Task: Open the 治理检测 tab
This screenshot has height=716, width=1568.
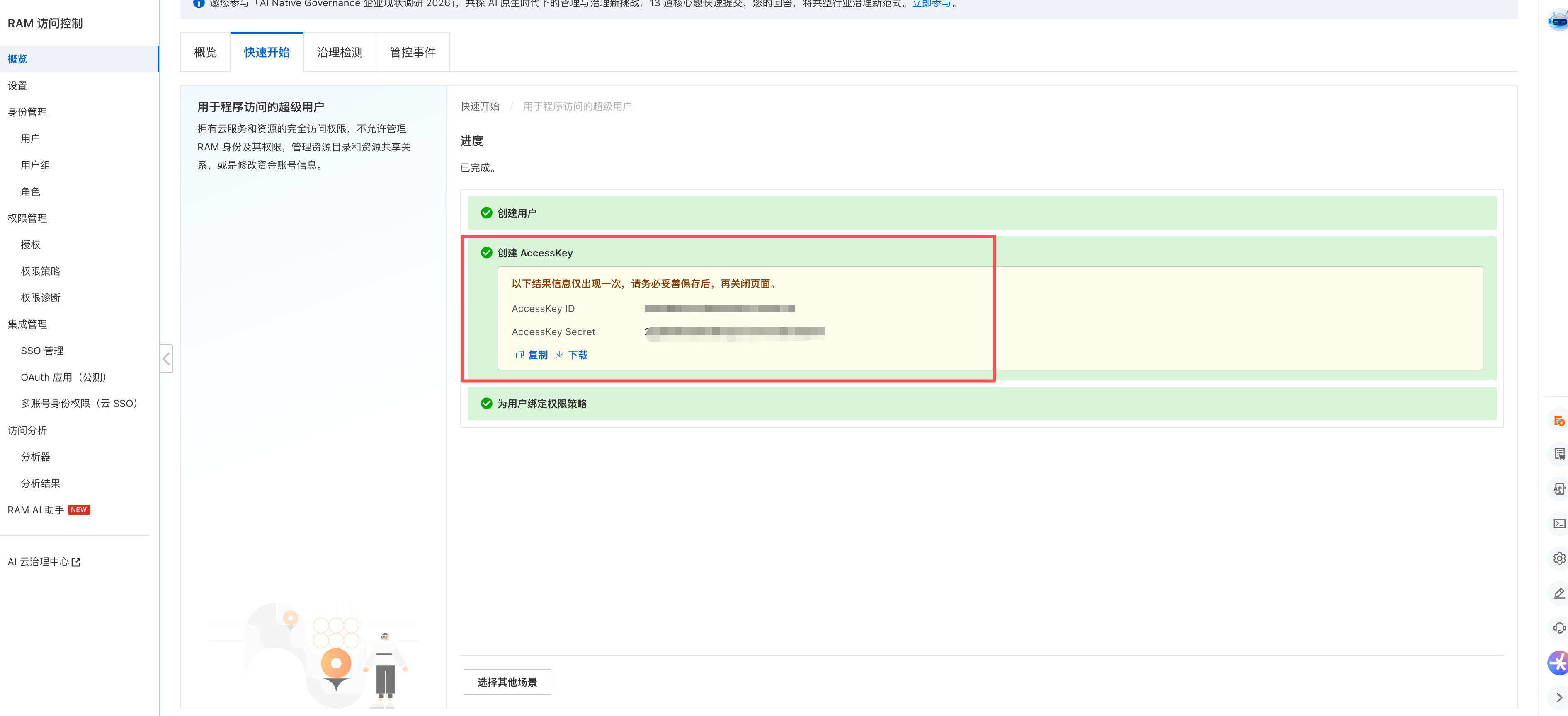Action: tap(340, 52)
